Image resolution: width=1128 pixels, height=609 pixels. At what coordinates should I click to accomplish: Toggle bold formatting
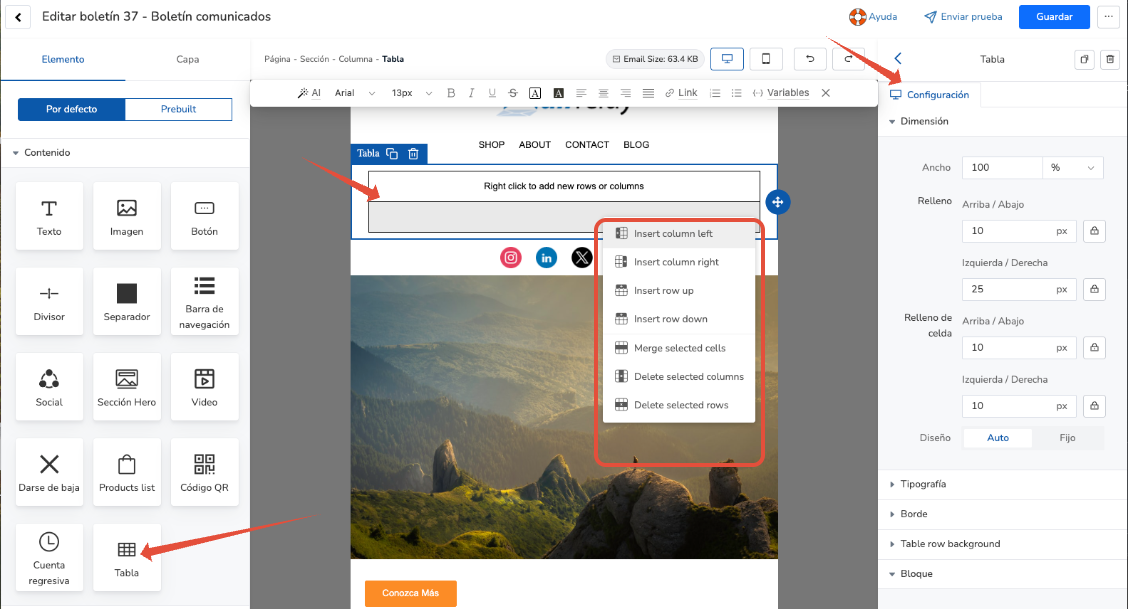pyautogui.click(x=451, y=93)
